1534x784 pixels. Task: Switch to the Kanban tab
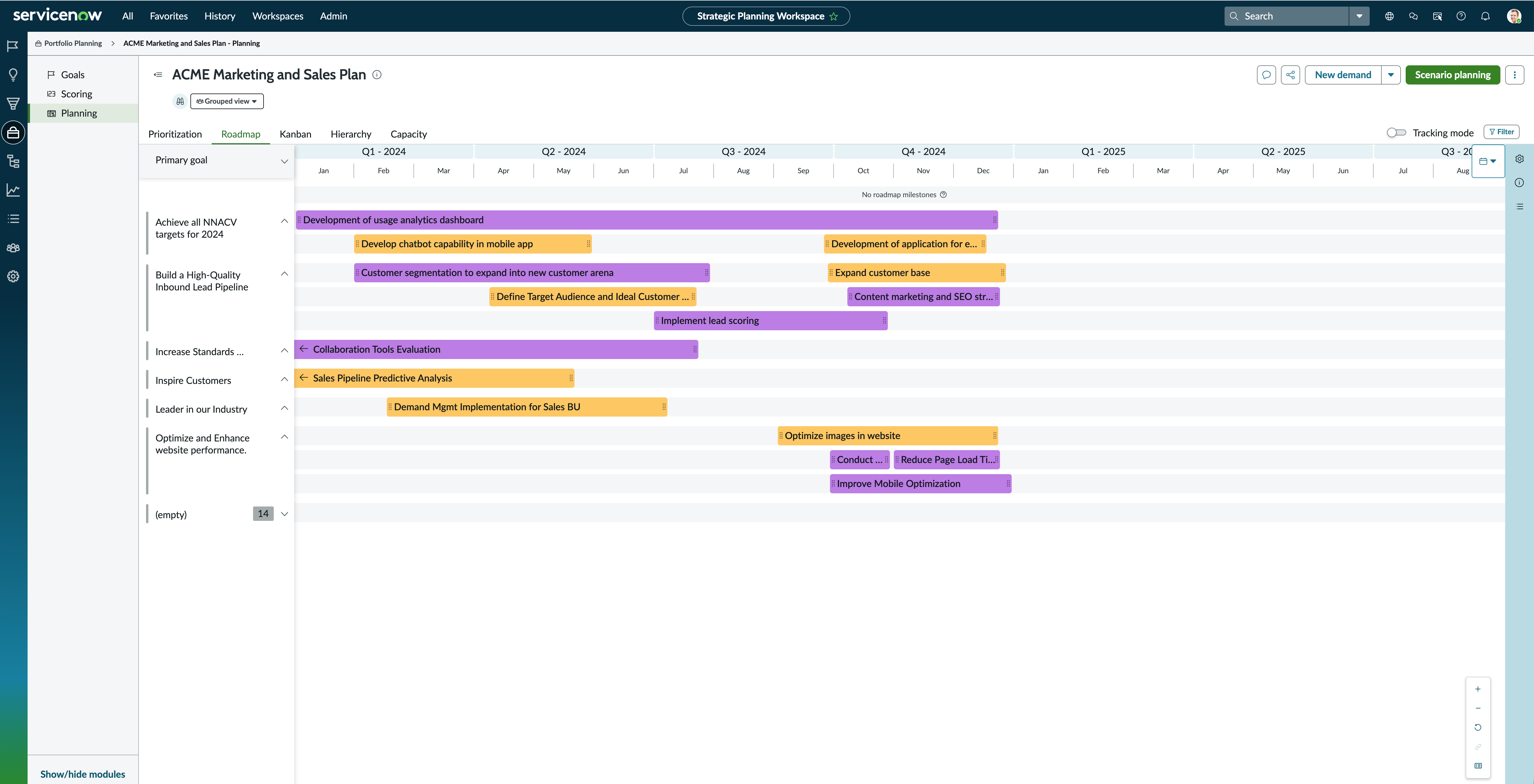click(x=295, y=134)
